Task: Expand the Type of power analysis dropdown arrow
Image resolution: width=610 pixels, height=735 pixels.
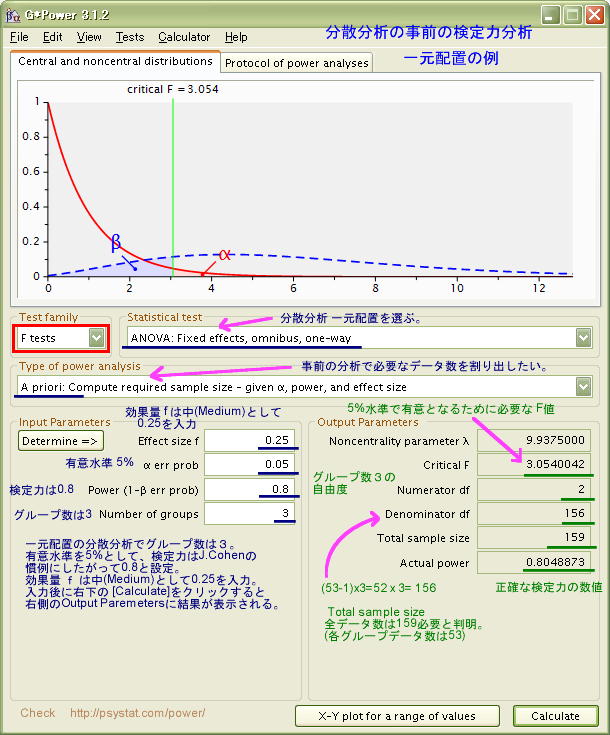Action: [583, 387]
